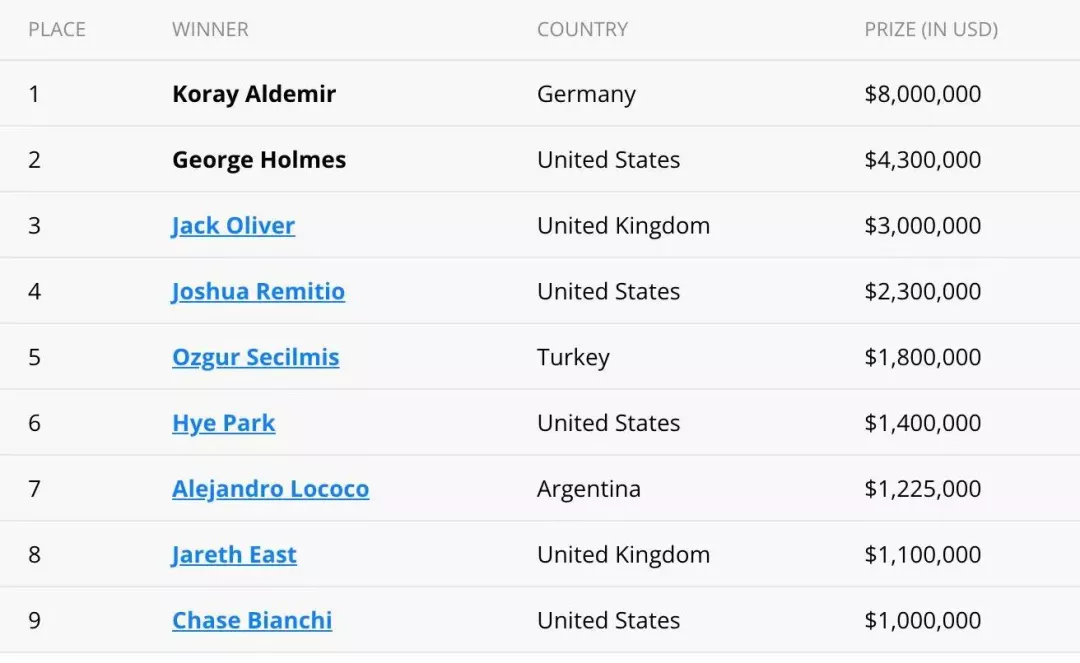
Task: Click the PLACE column header
Action: [57, 30]
